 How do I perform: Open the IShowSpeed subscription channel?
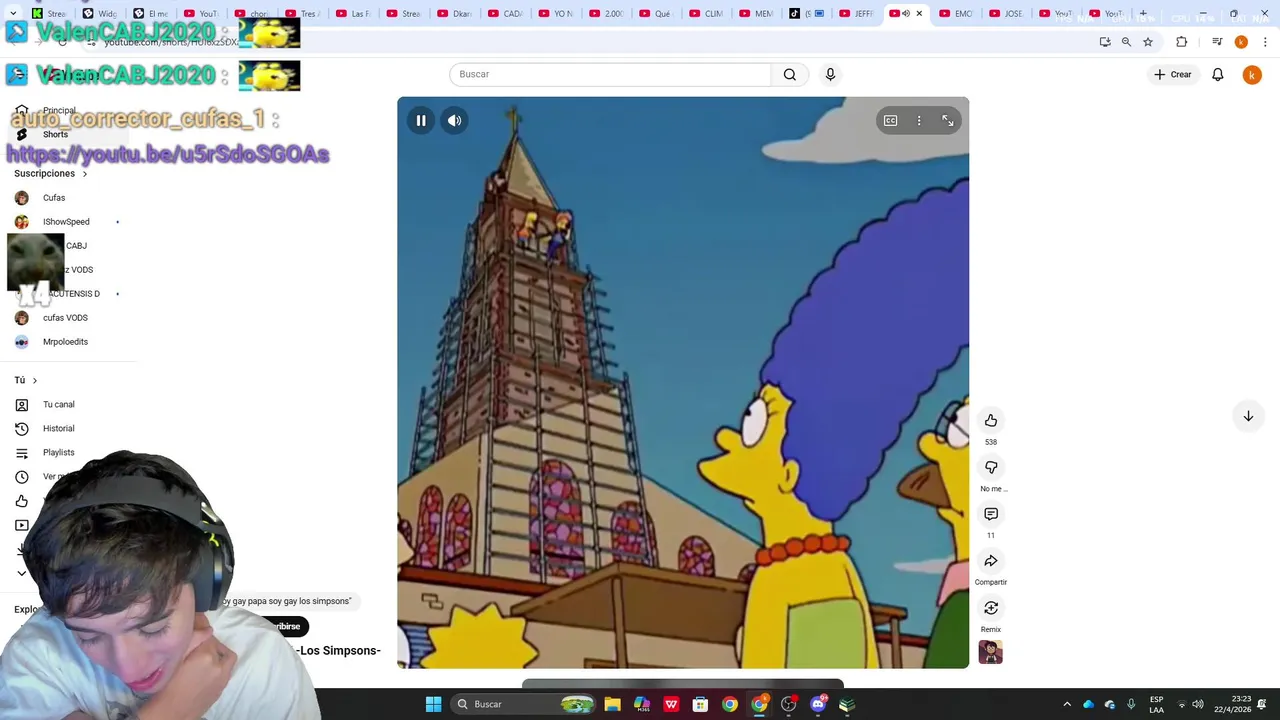pyautogui.click(x=66, y=222)
